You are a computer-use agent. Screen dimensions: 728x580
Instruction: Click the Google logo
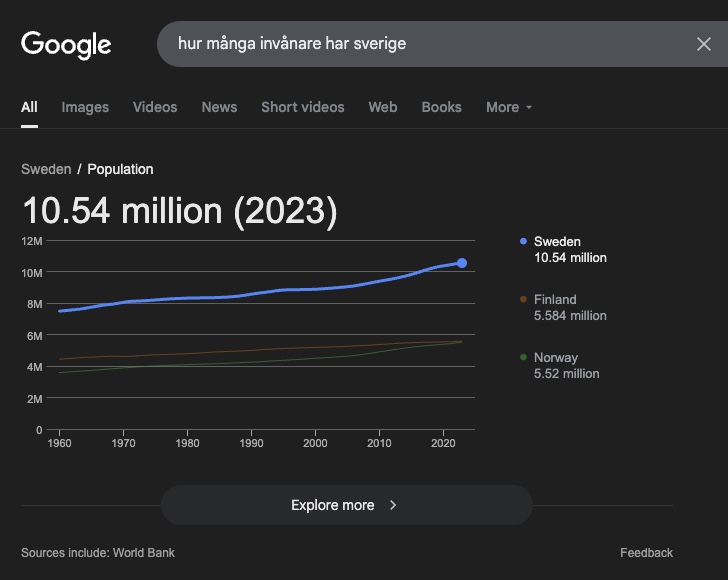tap(66, 45)
